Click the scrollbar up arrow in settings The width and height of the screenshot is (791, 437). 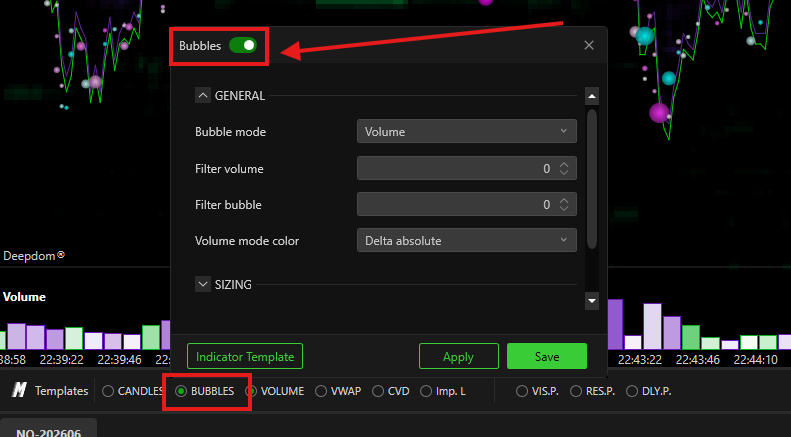[x=592, y=96]
